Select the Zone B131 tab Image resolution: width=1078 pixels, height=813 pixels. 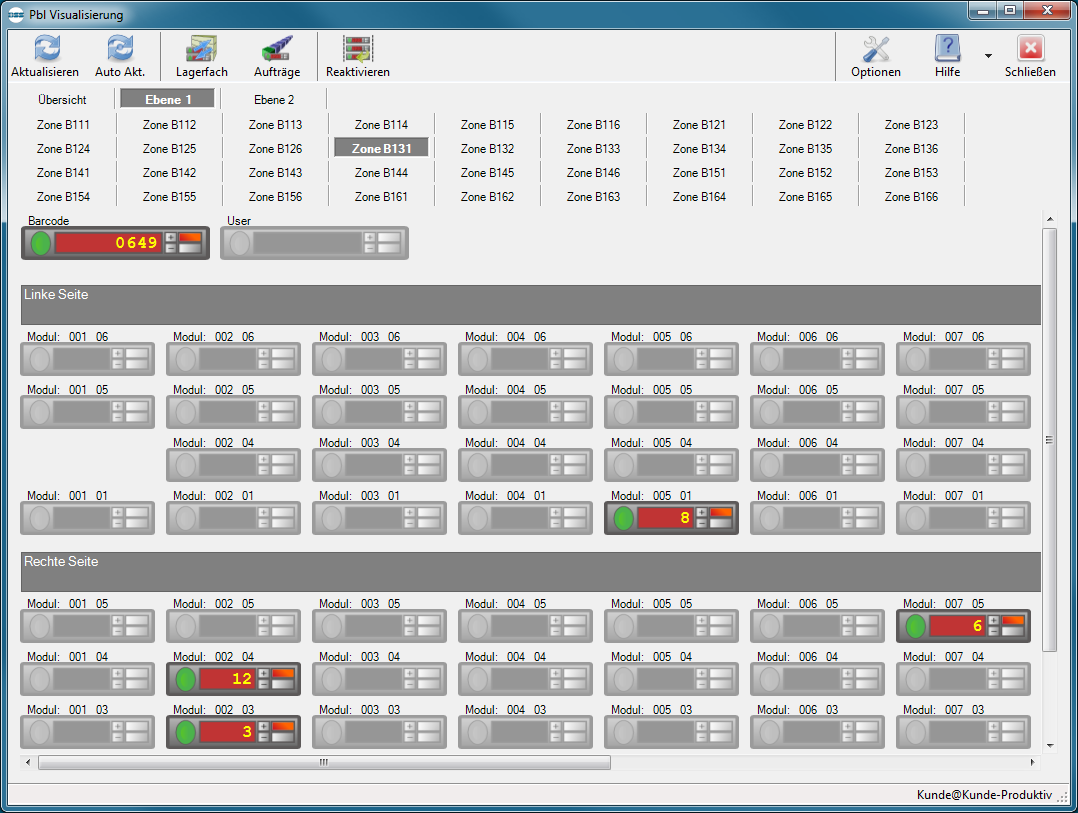coord(381,148)
